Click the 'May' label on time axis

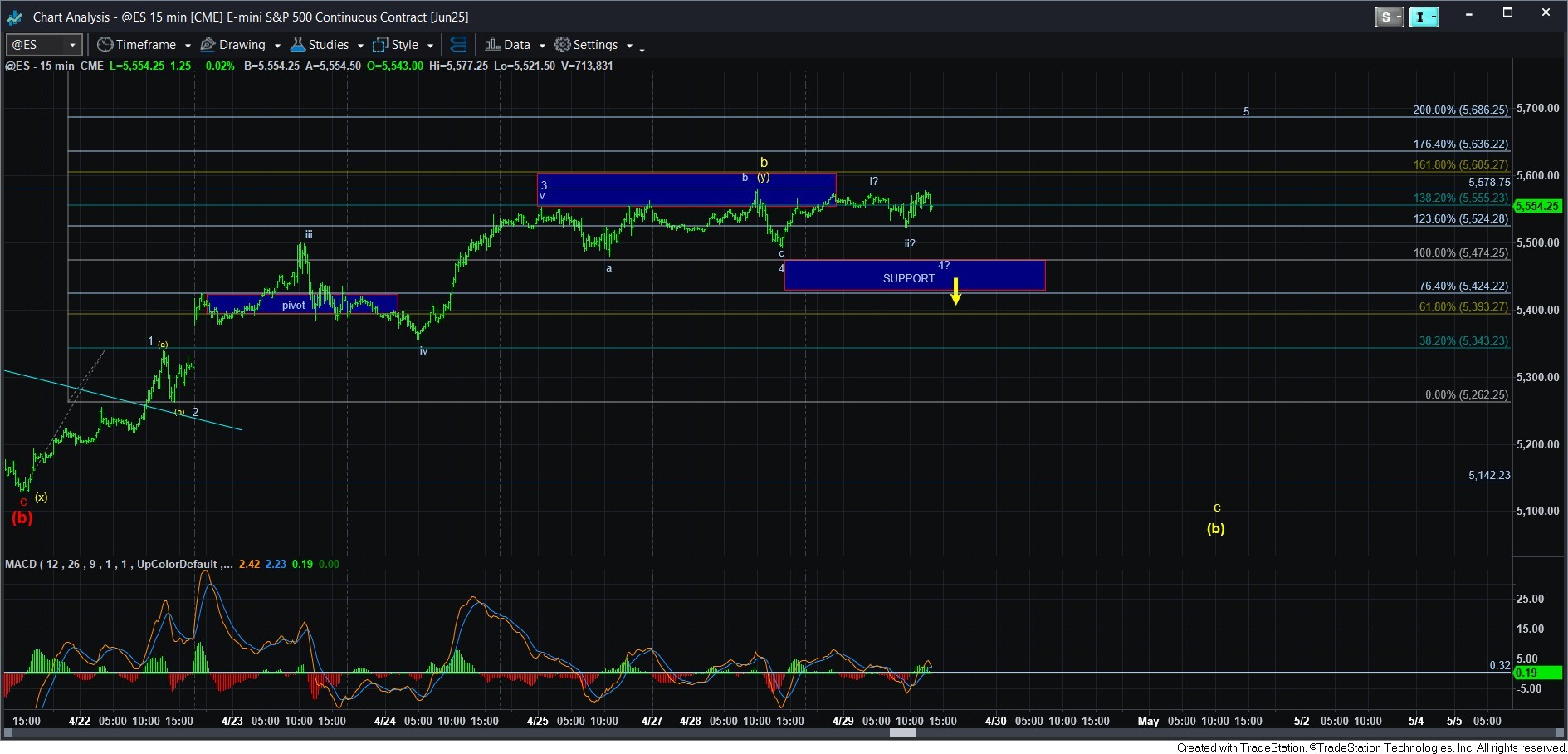(x=1148, y=721)
